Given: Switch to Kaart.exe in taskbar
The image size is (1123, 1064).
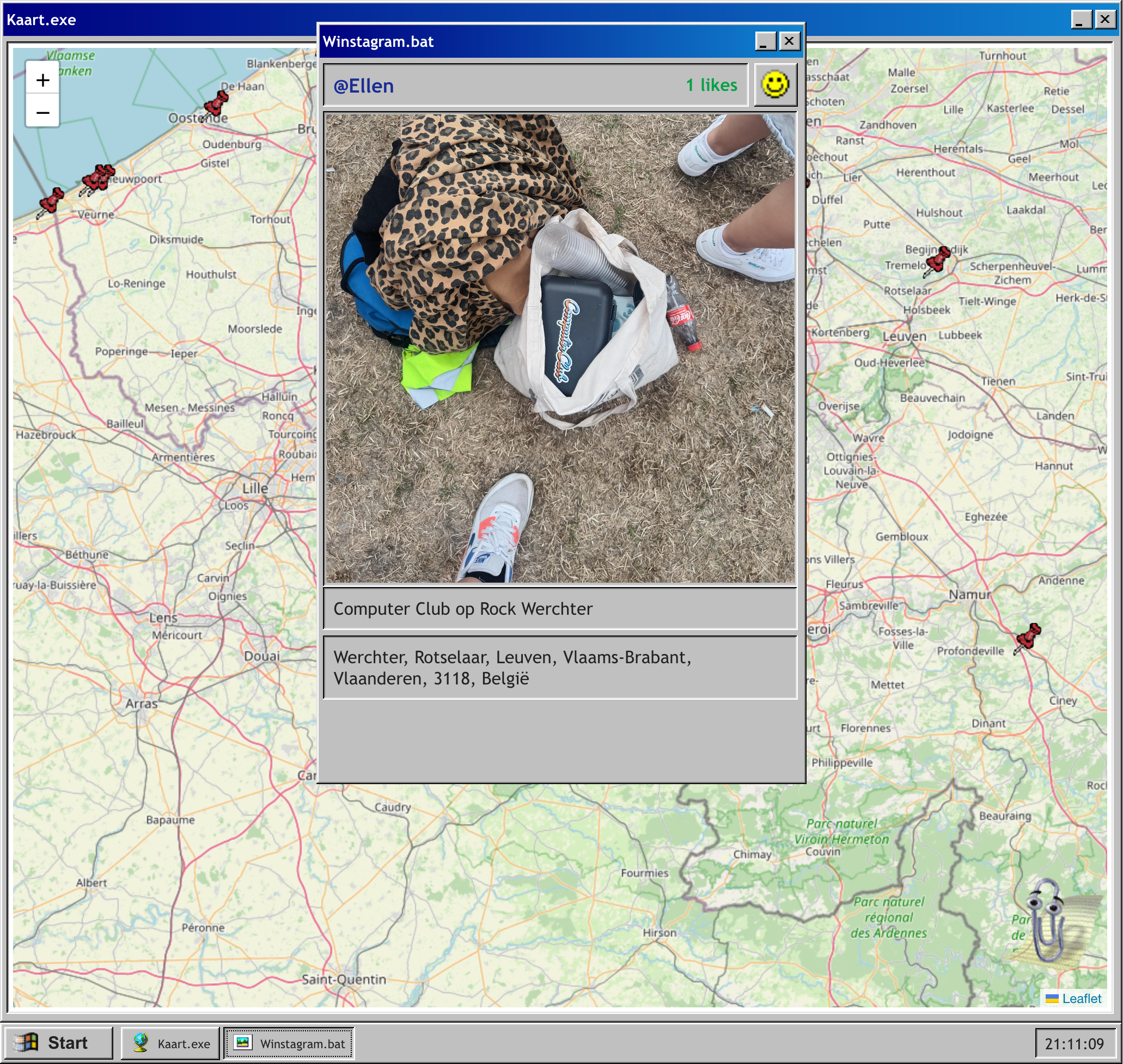Looking at the screenshot, I should point(170,1043).
